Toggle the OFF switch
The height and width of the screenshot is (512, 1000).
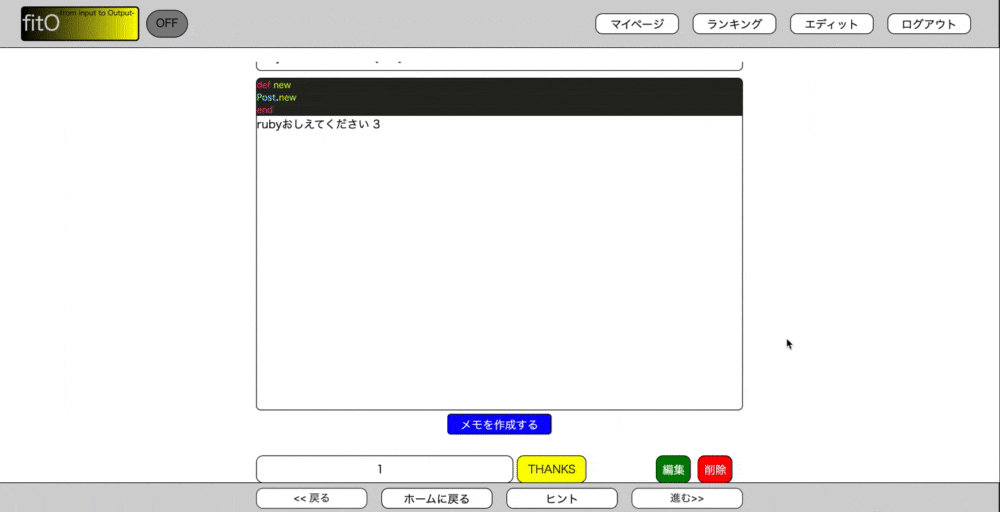tap(167, 24)
